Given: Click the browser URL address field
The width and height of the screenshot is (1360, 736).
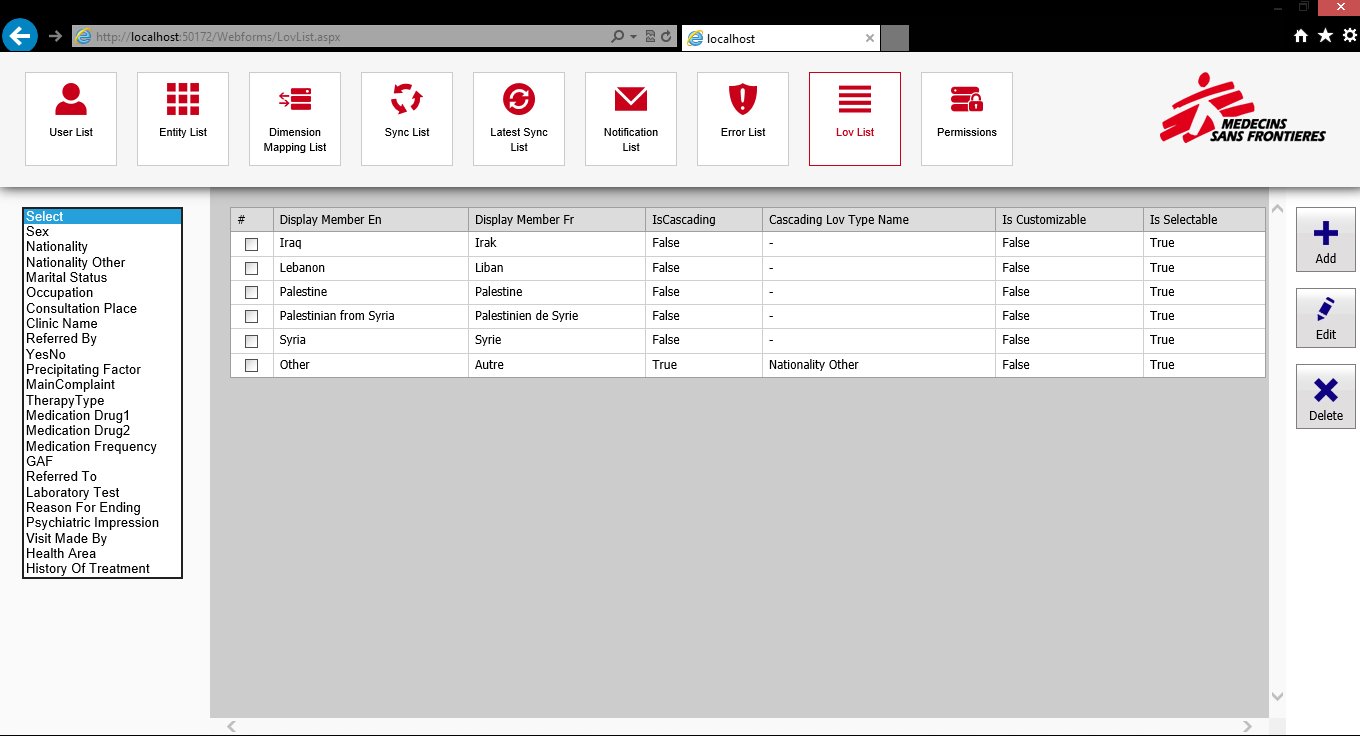Looking at the screenshot, I should [340, 37].
